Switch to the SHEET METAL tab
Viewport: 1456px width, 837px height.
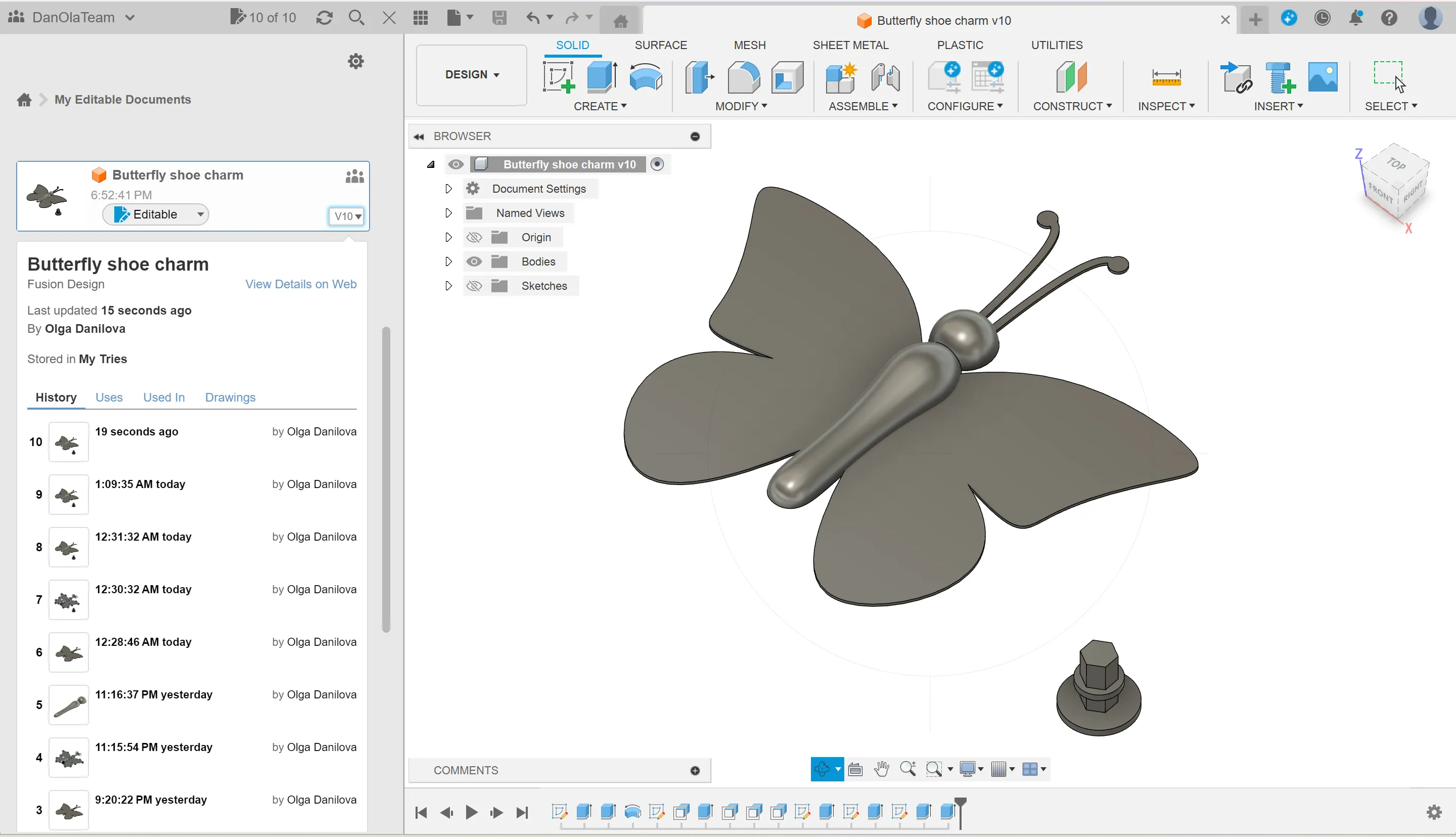850,45
